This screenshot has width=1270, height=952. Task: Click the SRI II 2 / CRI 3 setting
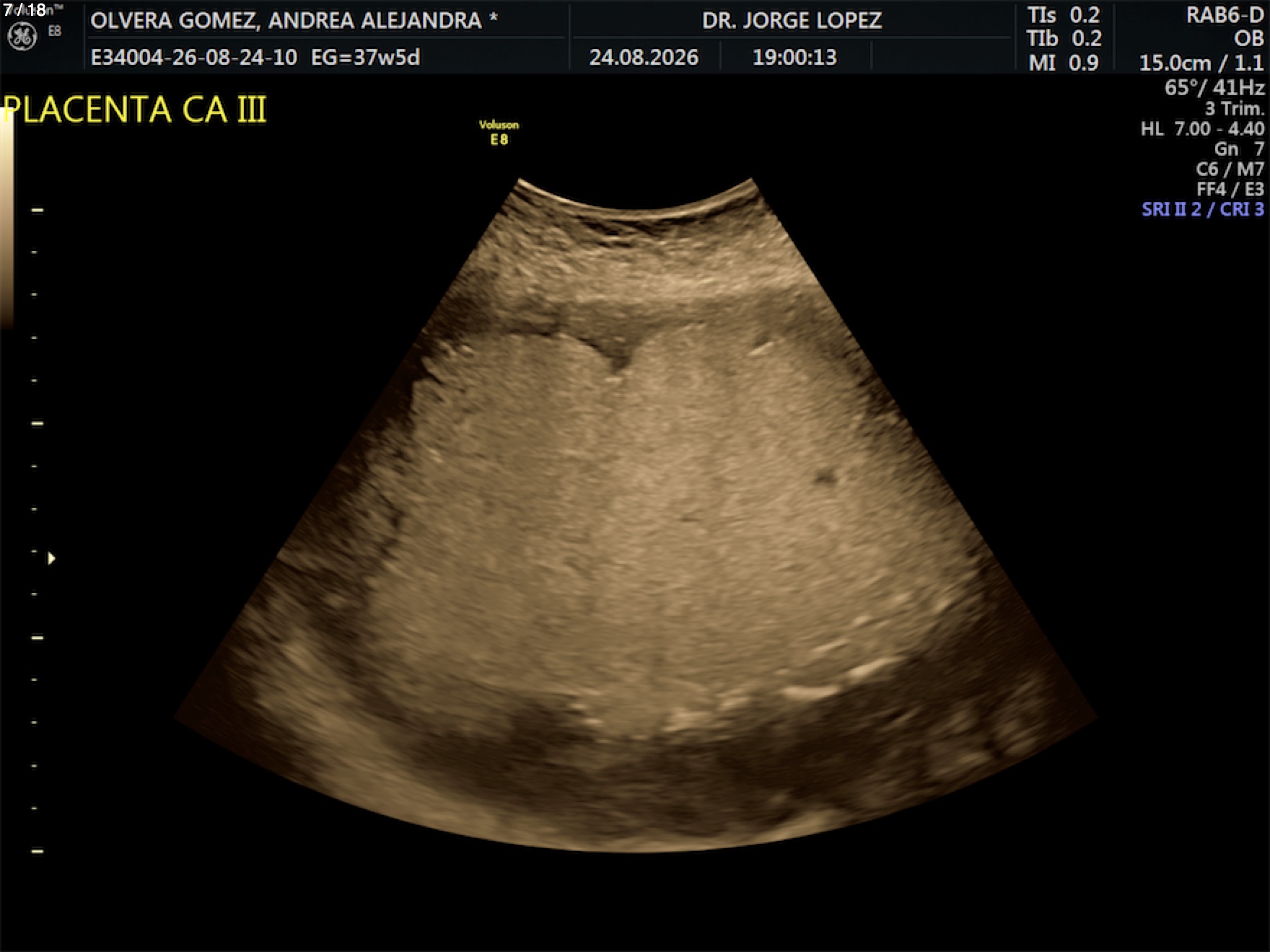pyautogui.click(x=1203, y=210)
